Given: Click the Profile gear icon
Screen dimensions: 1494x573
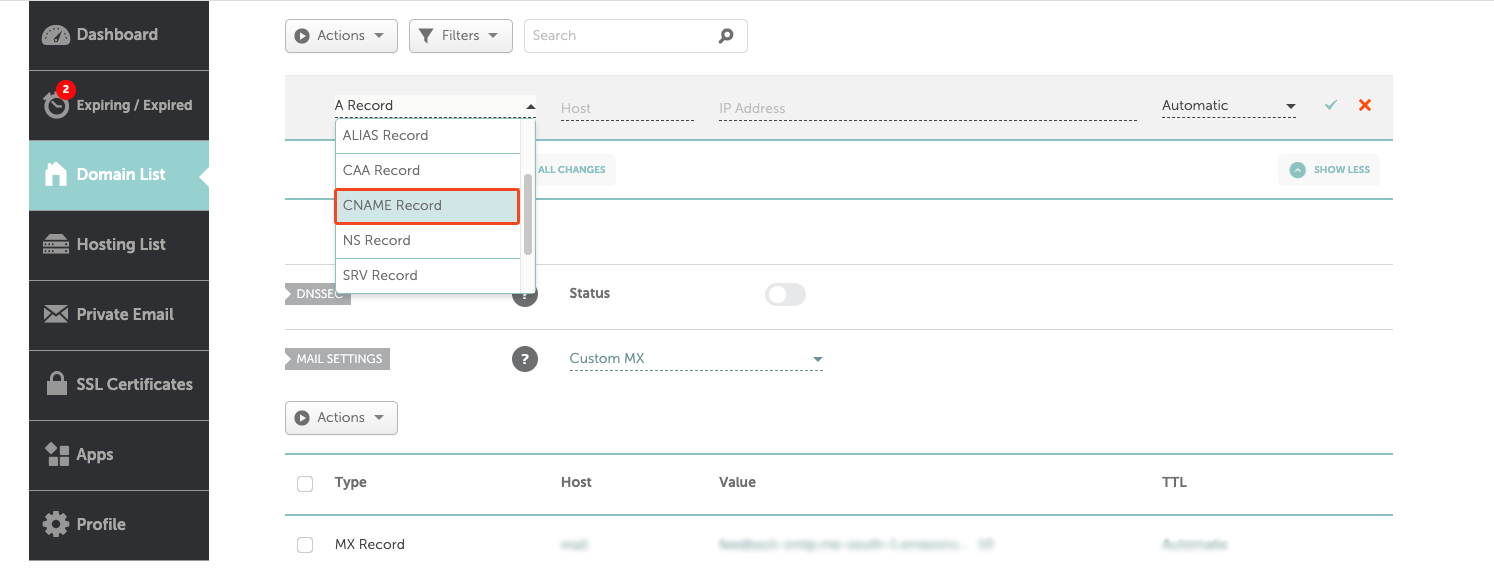Looking at the screenshot, I should 56,524.
